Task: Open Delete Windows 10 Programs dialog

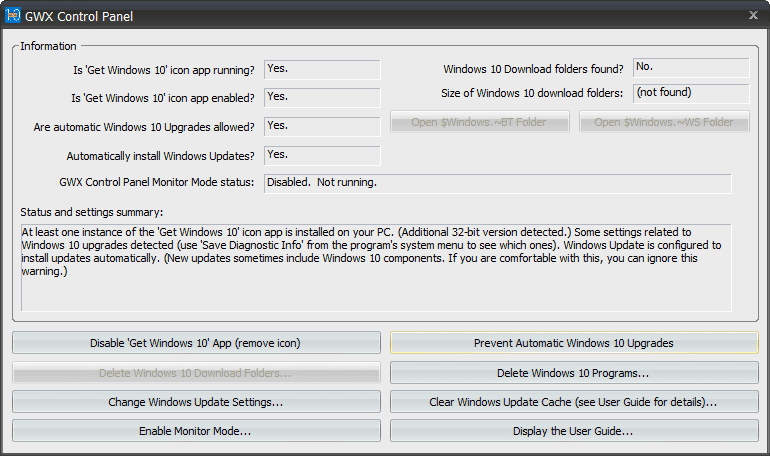Action: [574, 373]
